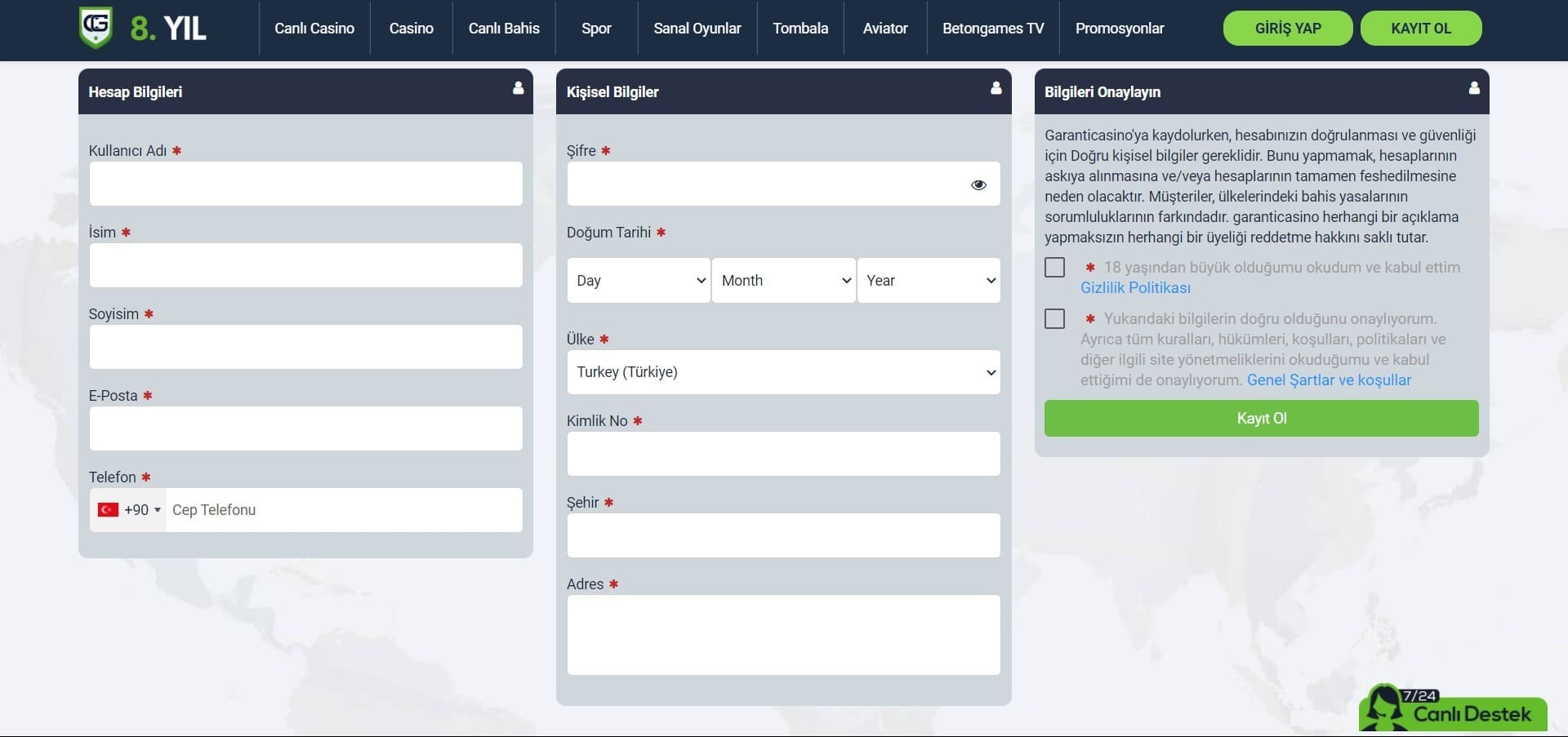This screenshot has height=737, width=1568.
Task: Check the 18 yaşından büyük checkbox
Action: [1054, 268]
